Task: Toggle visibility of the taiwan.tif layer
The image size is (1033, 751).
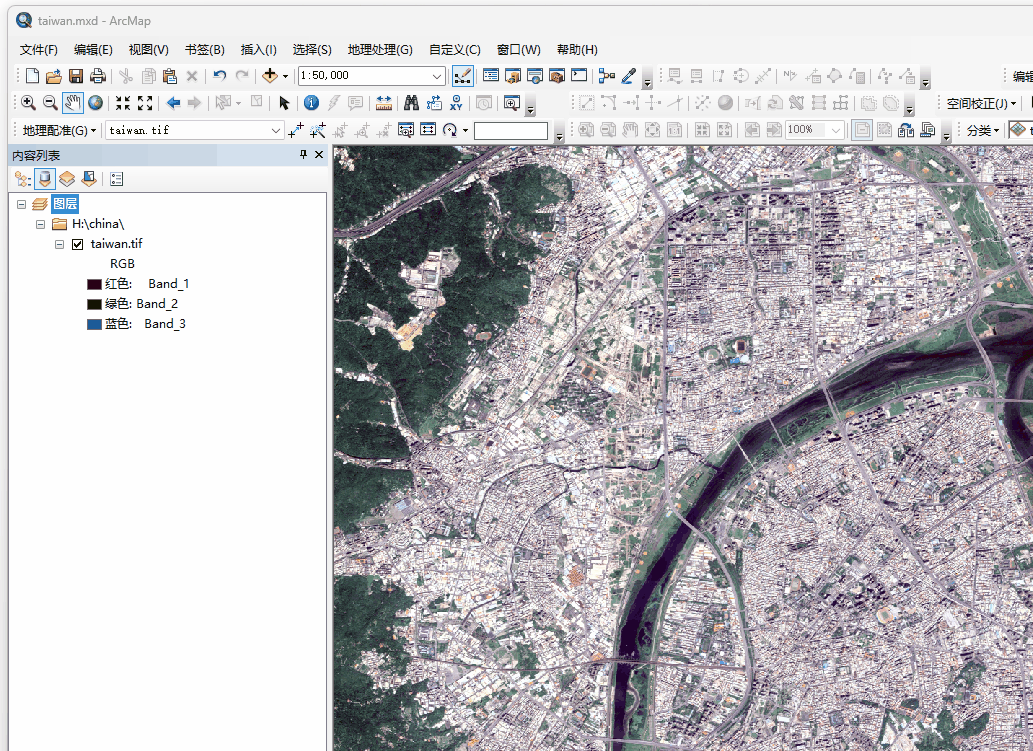Action: pyautogui.click(x=77, y=243)
